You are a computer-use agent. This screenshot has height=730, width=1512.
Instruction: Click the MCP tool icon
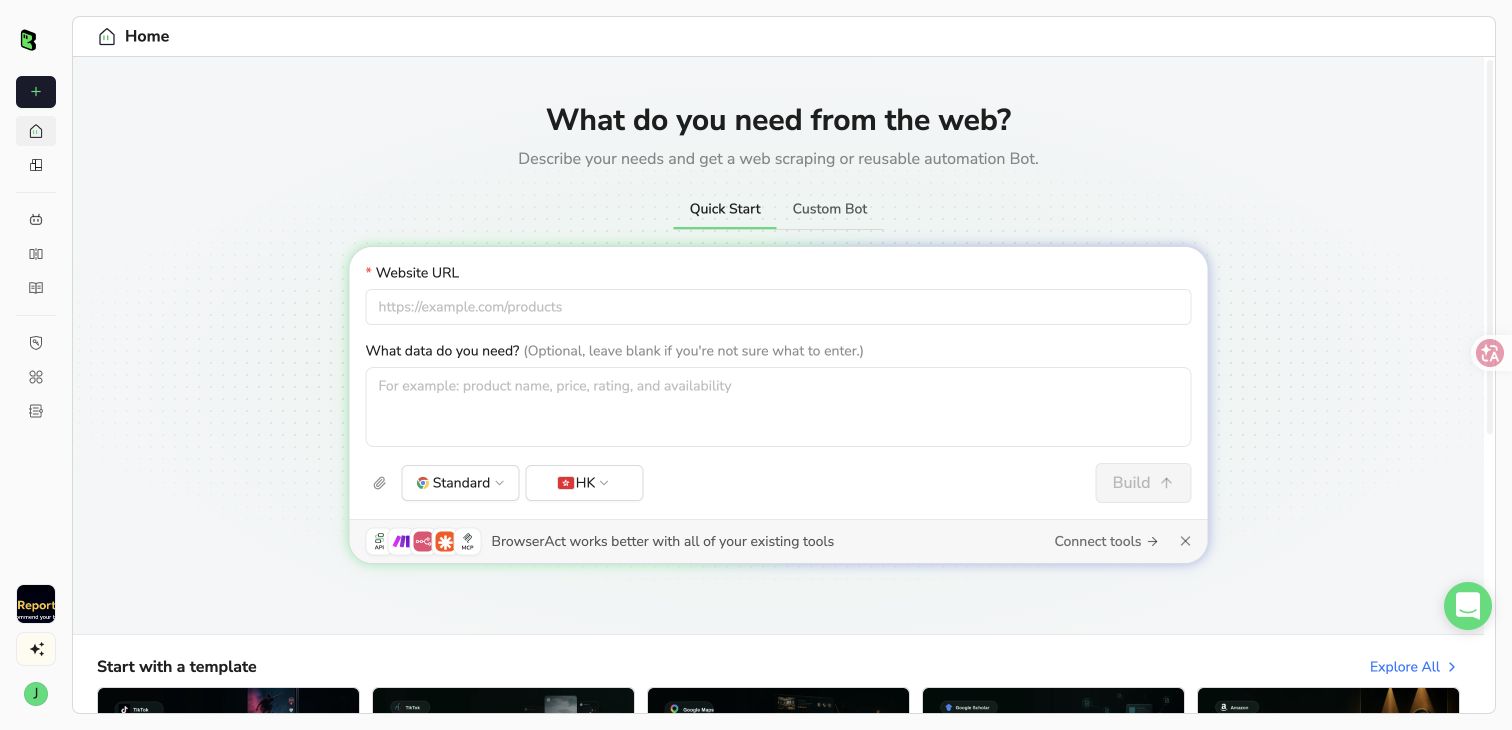coord(467,541)
